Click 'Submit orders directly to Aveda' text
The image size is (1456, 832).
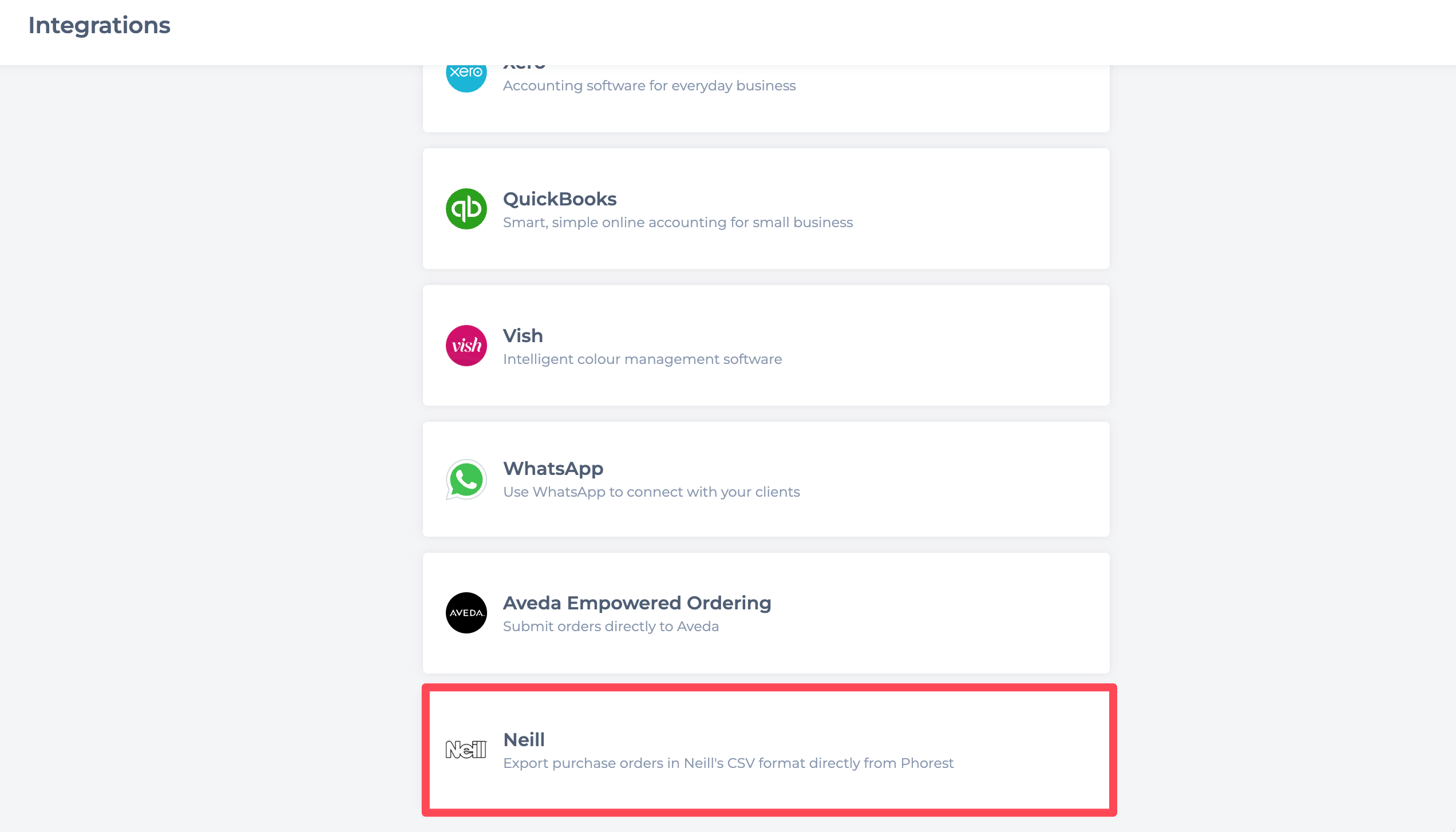[x=611, y=627]
